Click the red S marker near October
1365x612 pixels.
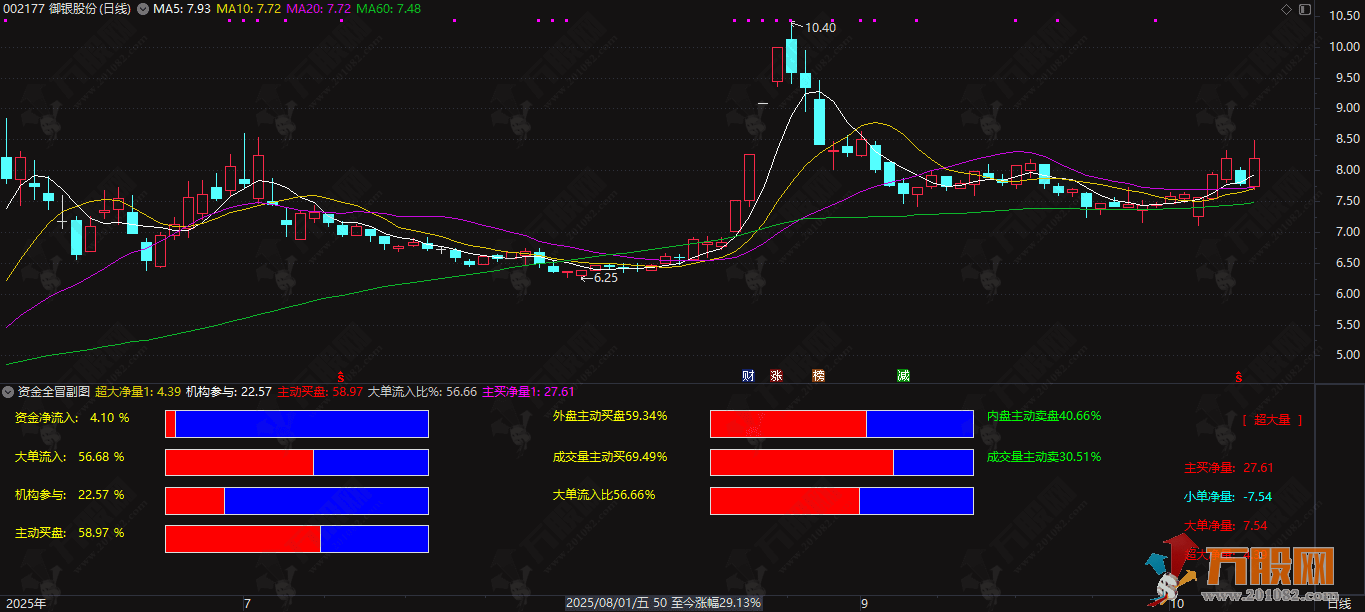[x=1238, y=377]
